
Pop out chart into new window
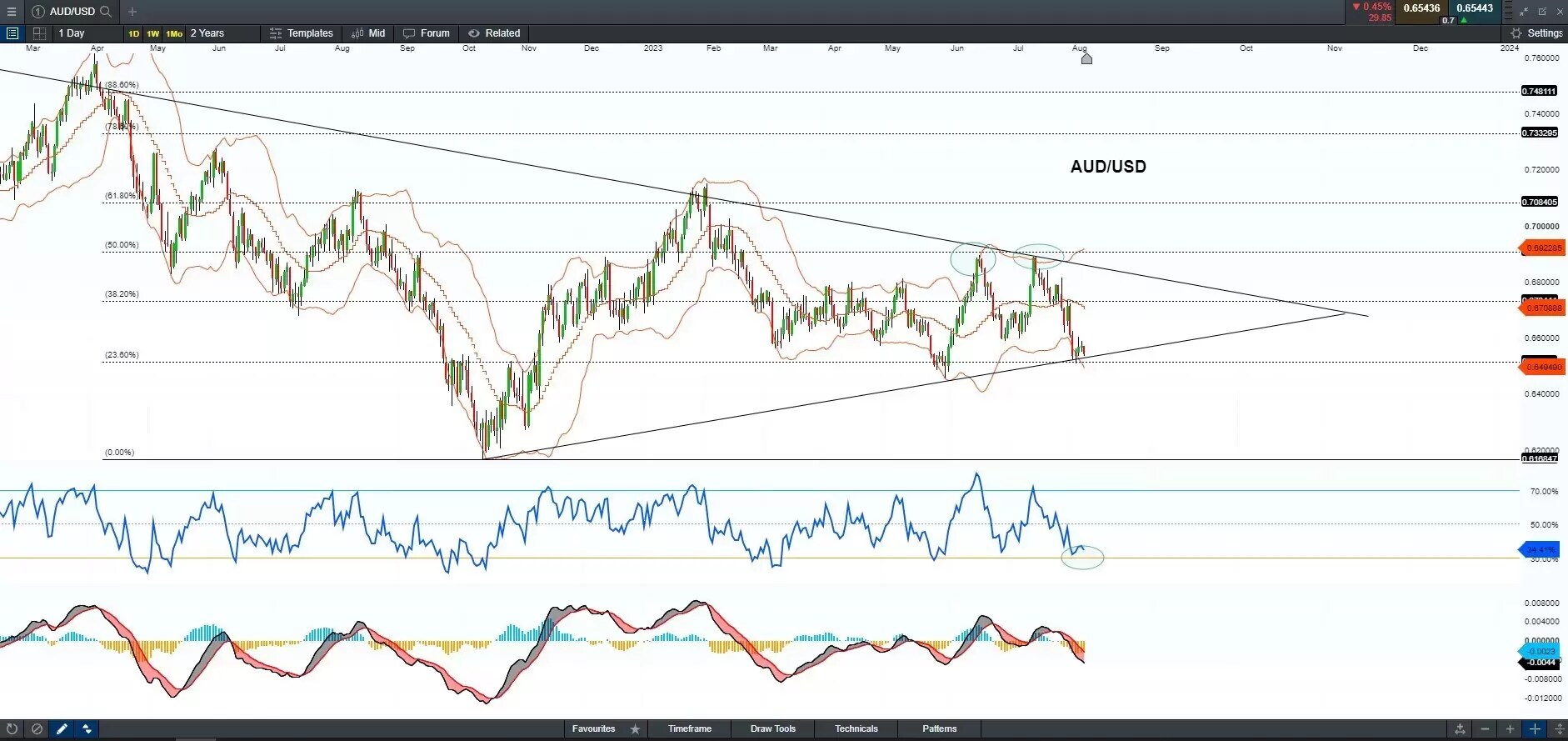pyautogui.click(x=1542, y=12)
